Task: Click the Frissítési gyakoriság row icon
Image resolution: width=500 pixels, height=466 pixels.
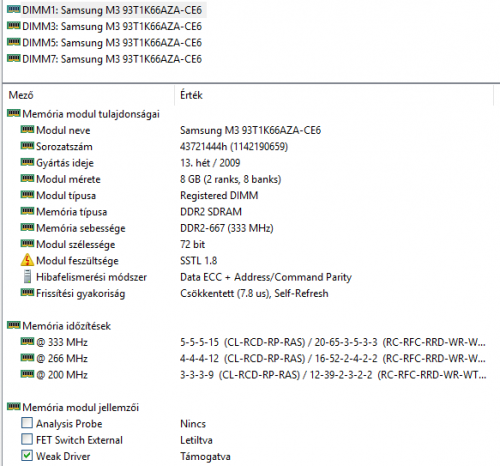Action: click(x=27, y=293)
